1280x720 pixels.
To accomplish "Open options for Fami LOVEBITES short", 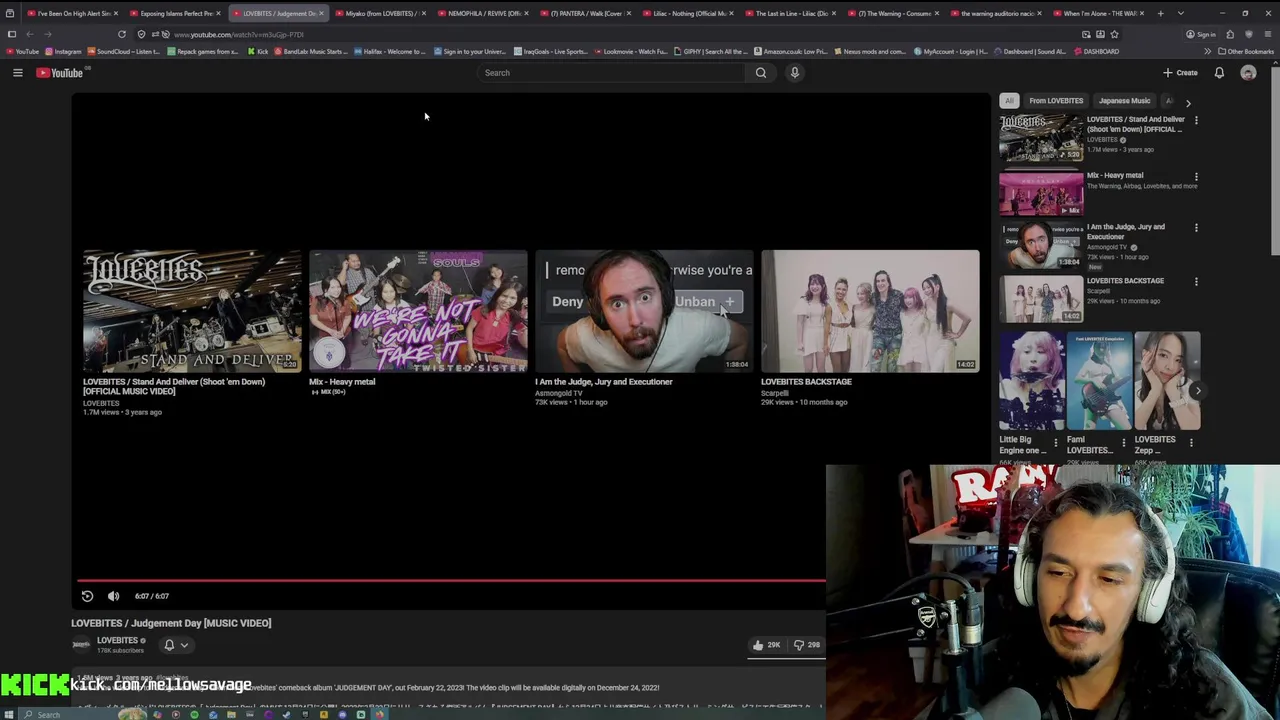I will [x=1123, y=441].
